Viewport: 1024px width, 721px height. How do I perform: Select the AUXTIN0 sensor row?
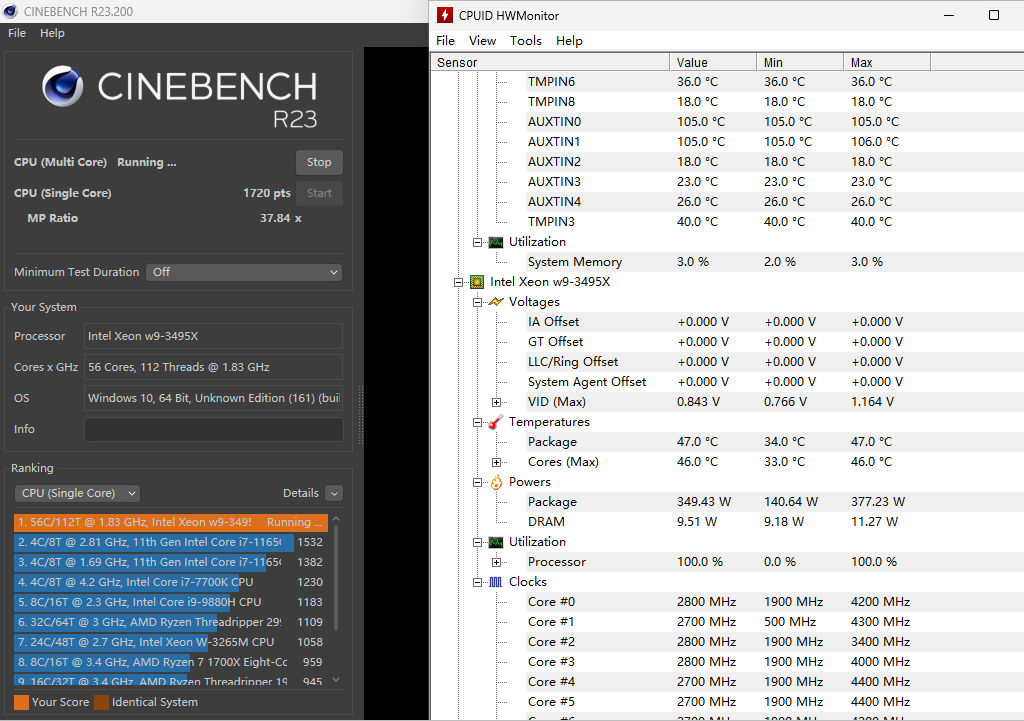(x=727, y=122)
